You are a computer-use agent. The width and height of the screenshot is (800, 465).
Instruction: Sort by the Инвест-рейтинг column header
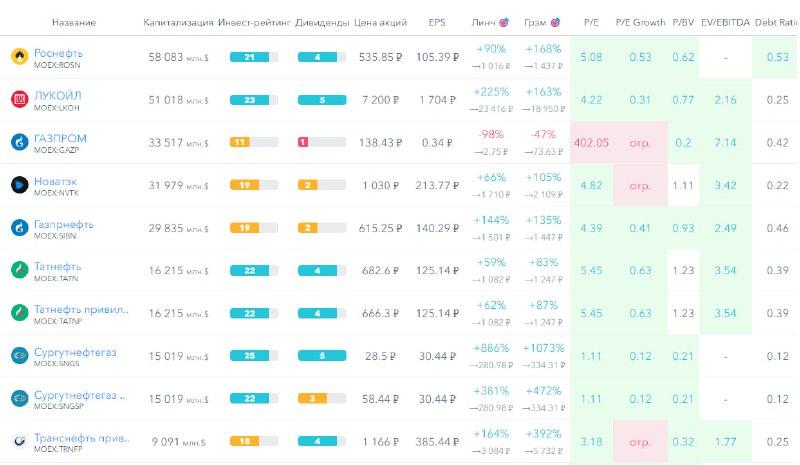click(x=254, y=22)
